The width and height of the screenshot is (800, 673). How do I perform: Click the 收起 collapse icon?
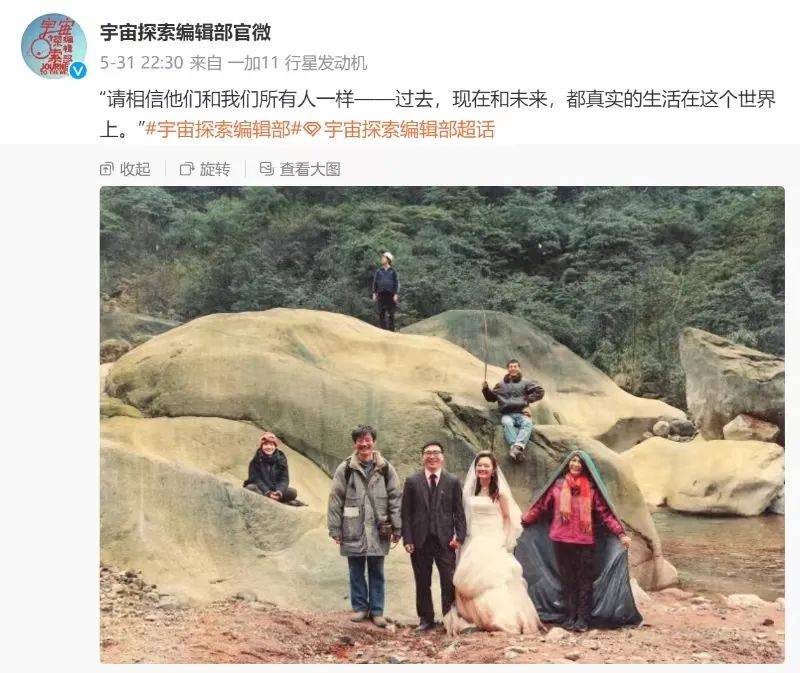click(106, 169)
